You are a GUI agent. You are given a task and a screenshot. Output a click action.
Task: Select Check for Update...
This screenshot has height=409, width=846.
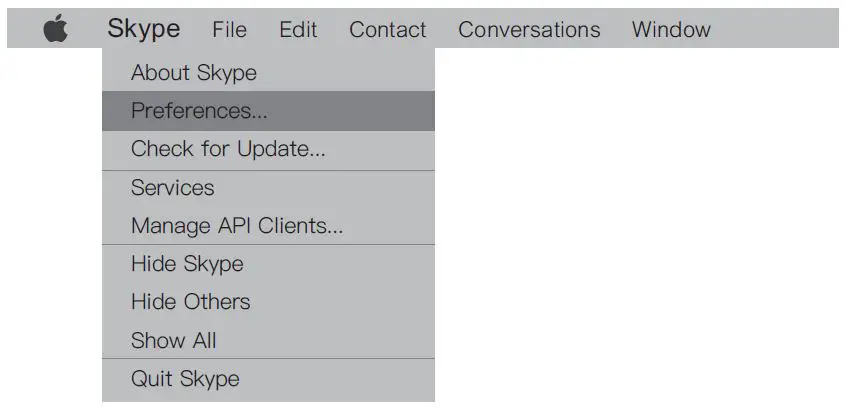pyautogui.click(x=228, y=150)
